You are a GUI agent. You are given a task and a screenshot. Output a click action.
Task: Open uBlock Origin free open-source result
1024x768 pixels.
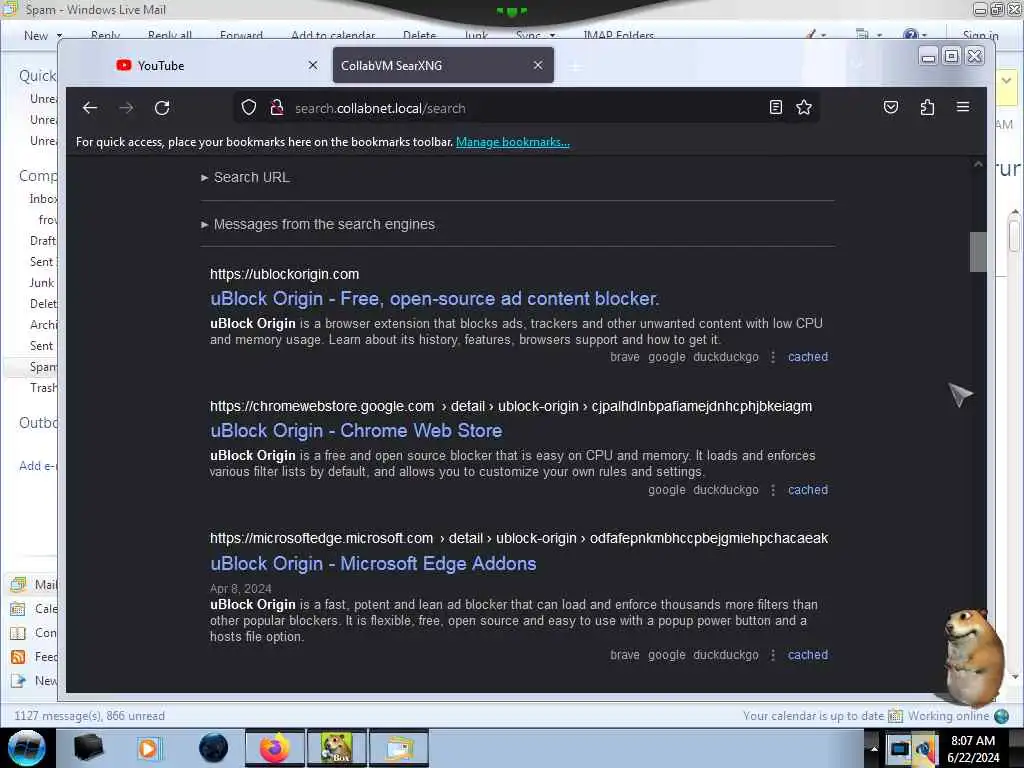(x=435, y=298)
